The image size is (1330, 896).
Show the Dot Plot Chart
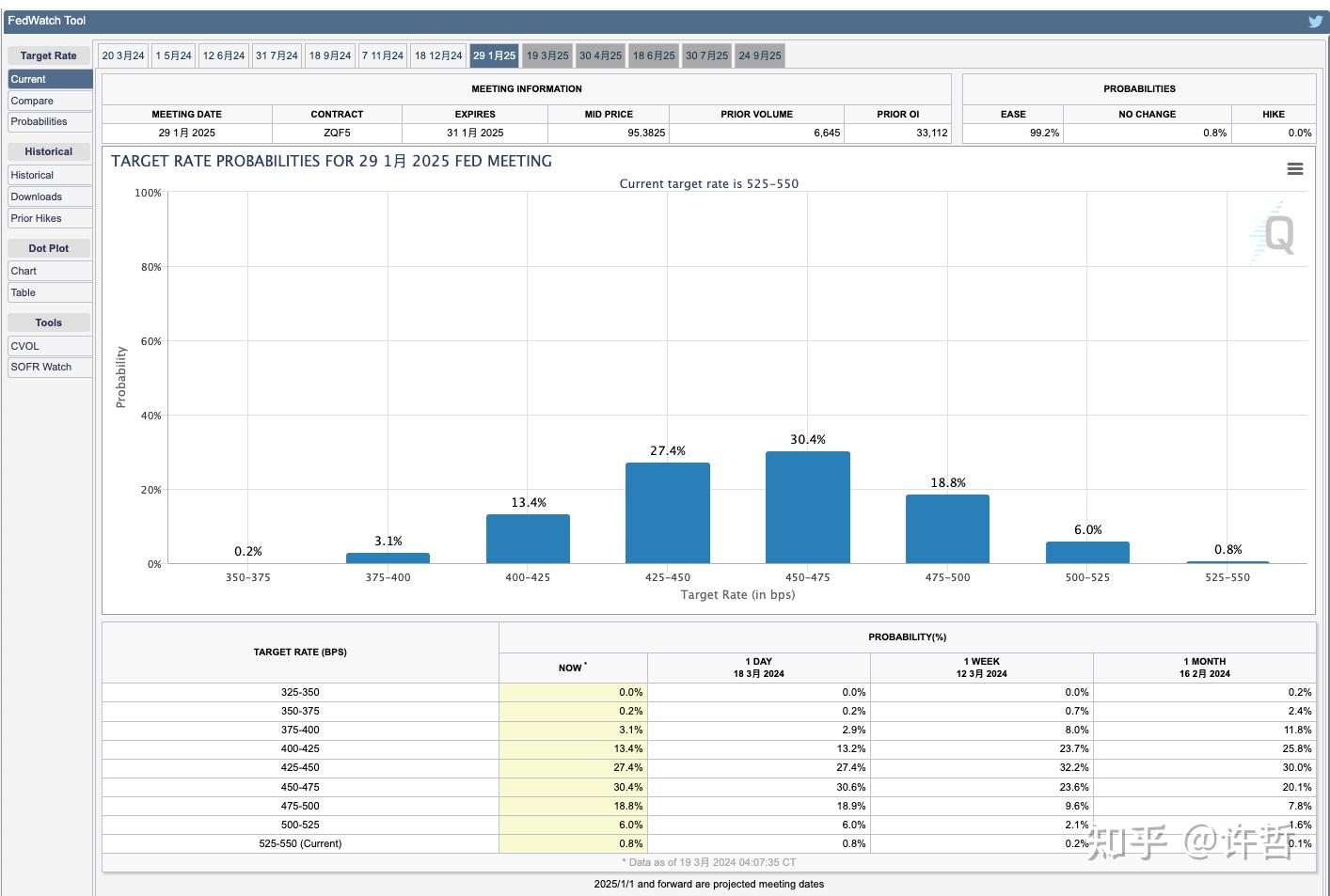pos(50,271)
